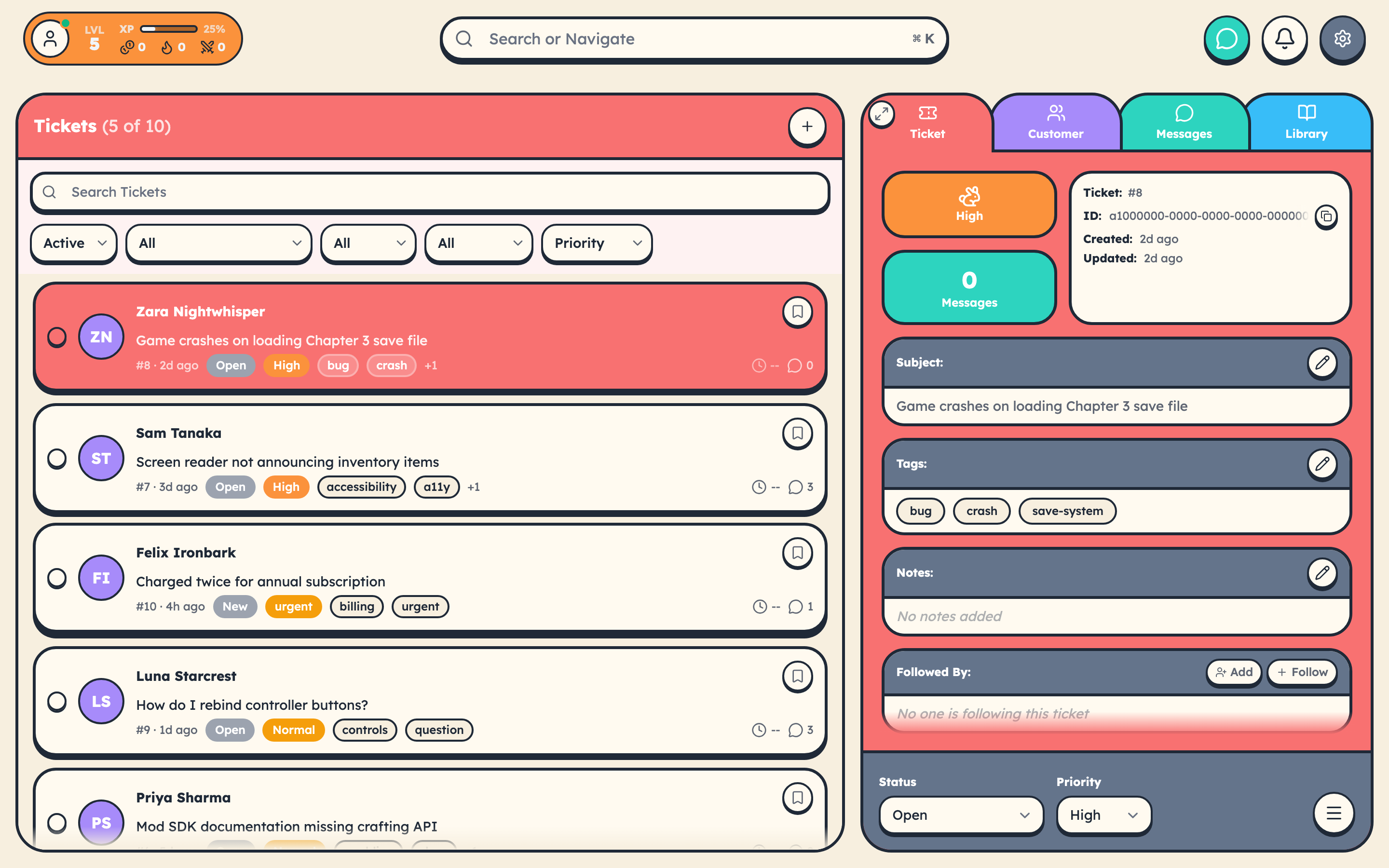Open the hamburger menu in status bar
This screenshot has height=868, width=1389.
[1334, 814]
